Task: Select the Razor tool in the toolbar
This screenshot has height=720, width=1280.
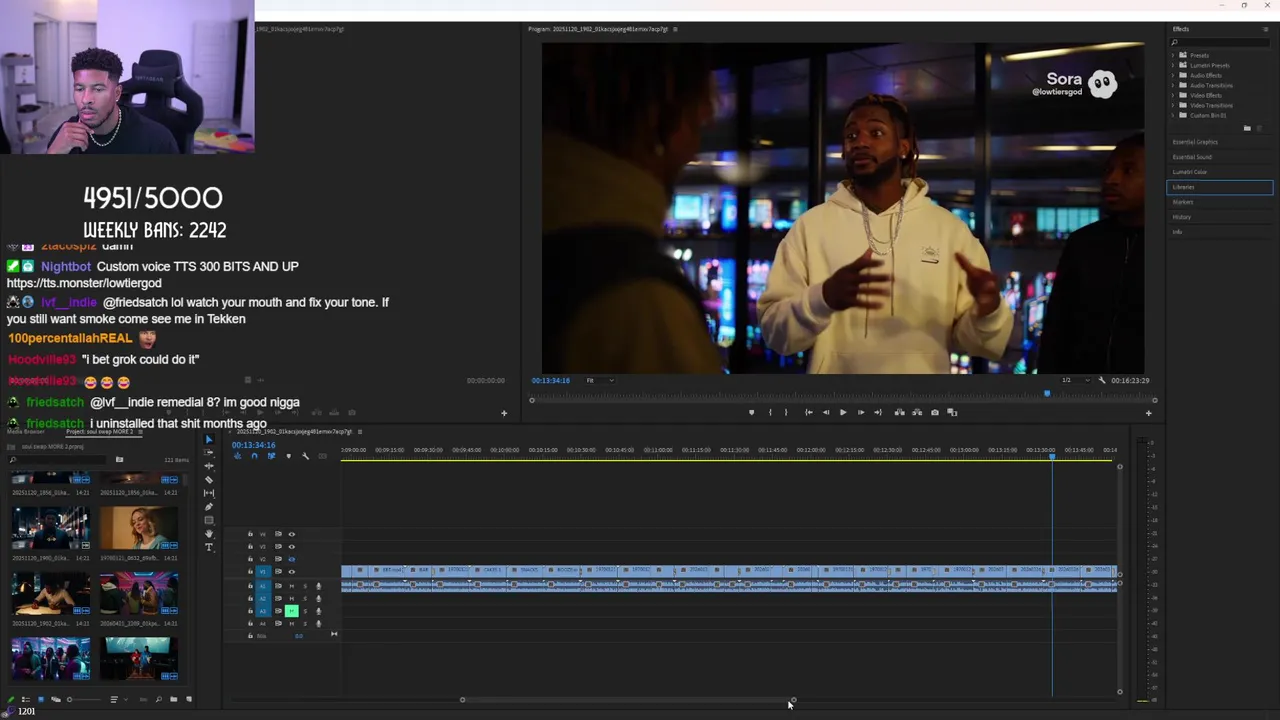Action: (209, 480)
